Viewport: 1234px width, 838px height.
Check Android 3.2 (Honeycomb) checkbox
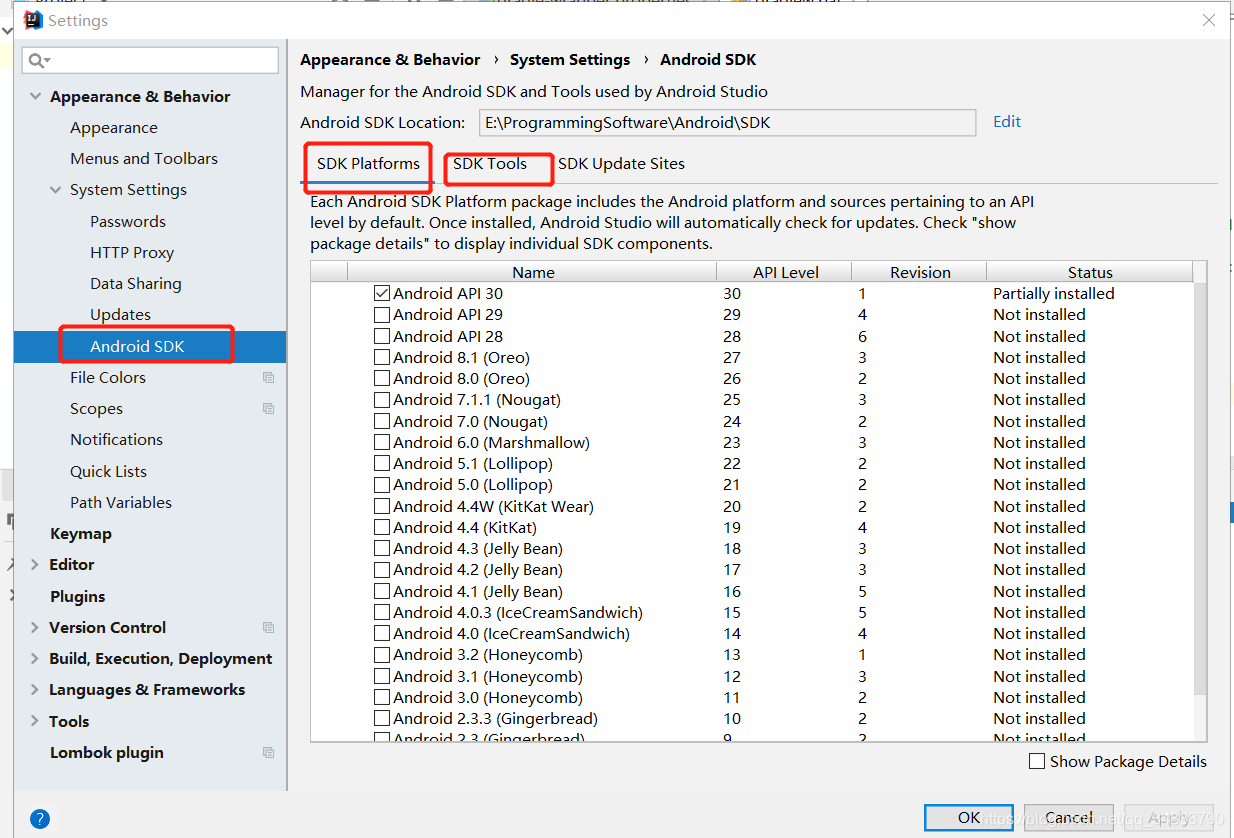[381, 655]
